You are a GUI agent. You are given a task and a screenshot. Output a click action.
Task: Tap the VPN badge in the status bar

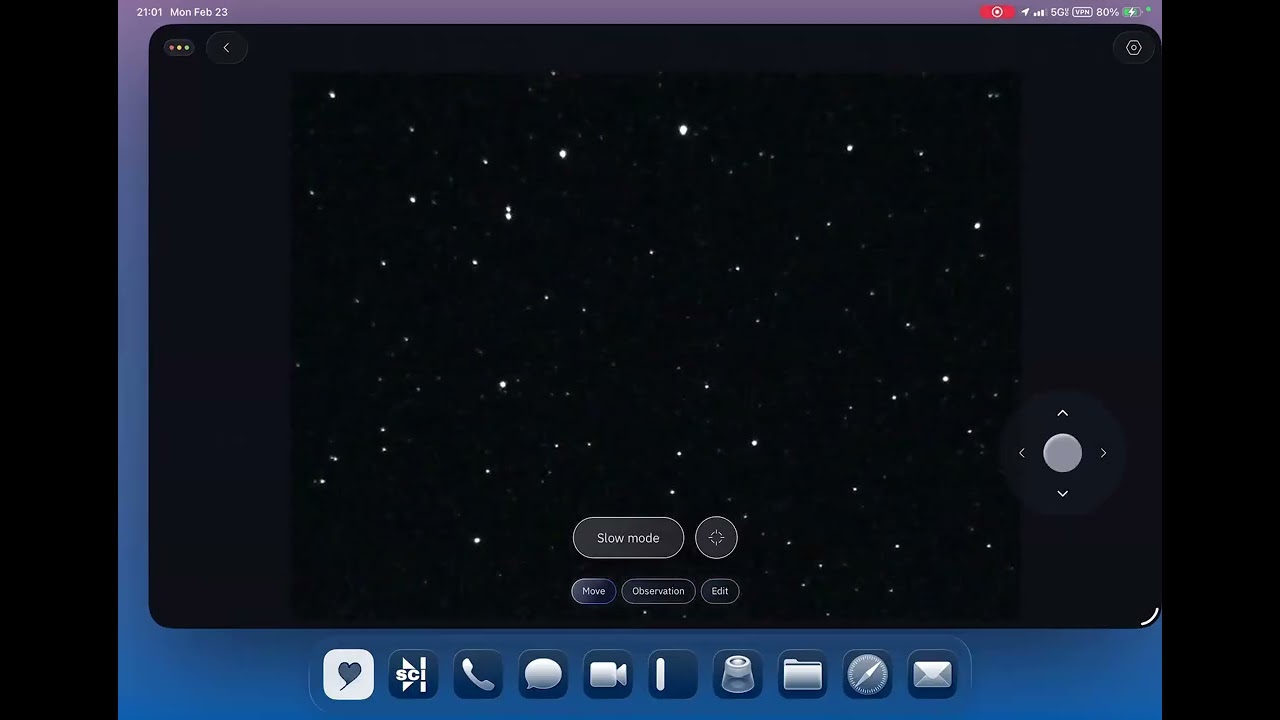(x=1082, y=12)
